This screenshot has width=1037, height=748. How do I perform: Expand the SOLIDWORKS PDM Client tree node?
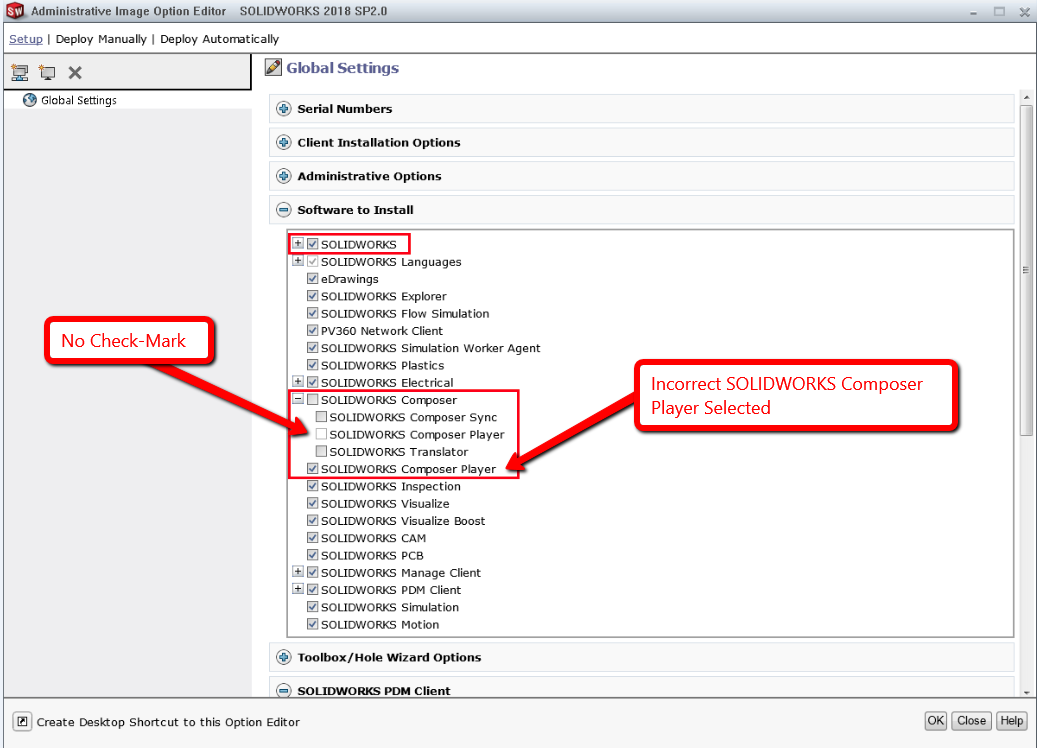298,589
